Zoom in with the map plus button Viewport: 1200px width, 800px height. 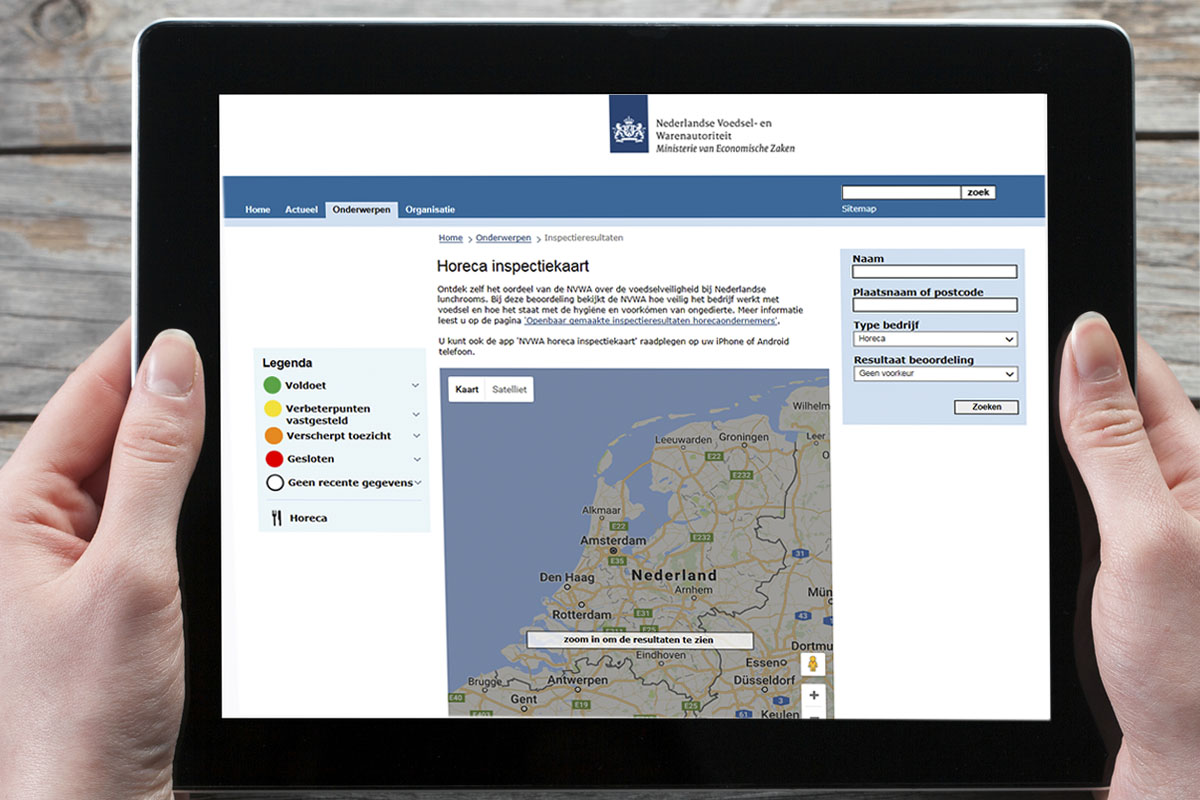click(814, 695)
